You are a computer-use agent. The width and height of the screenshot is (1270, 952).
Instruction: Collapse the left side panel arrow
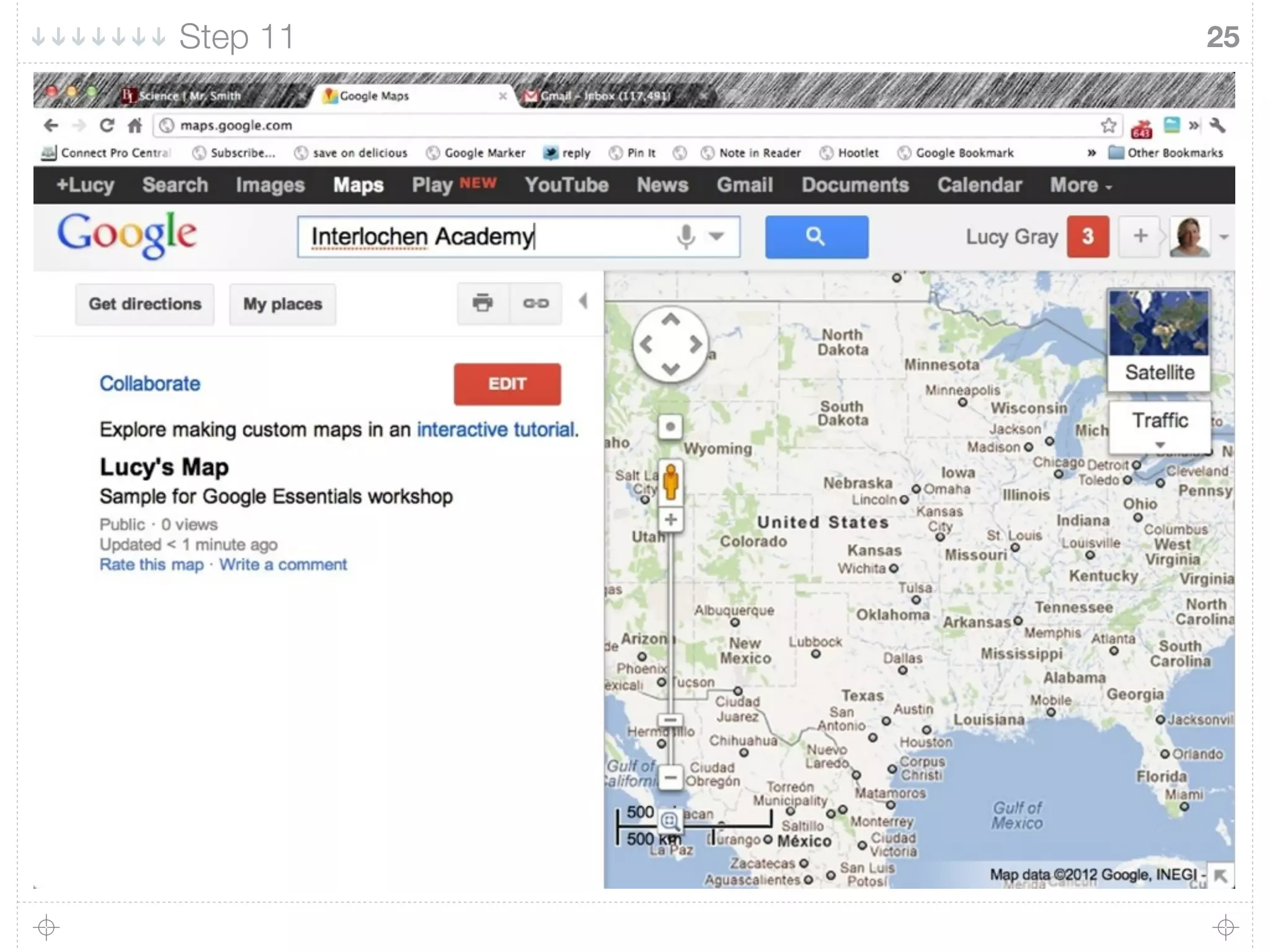point(583,302)
